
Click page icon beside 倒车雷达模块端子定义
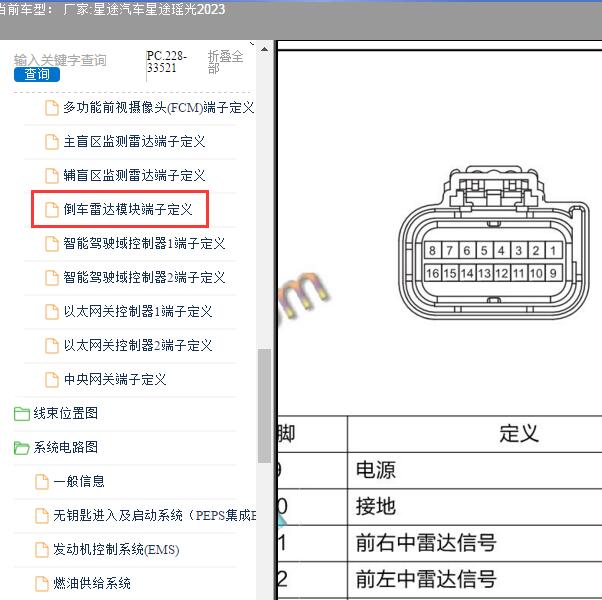click(x=52, y=210)
